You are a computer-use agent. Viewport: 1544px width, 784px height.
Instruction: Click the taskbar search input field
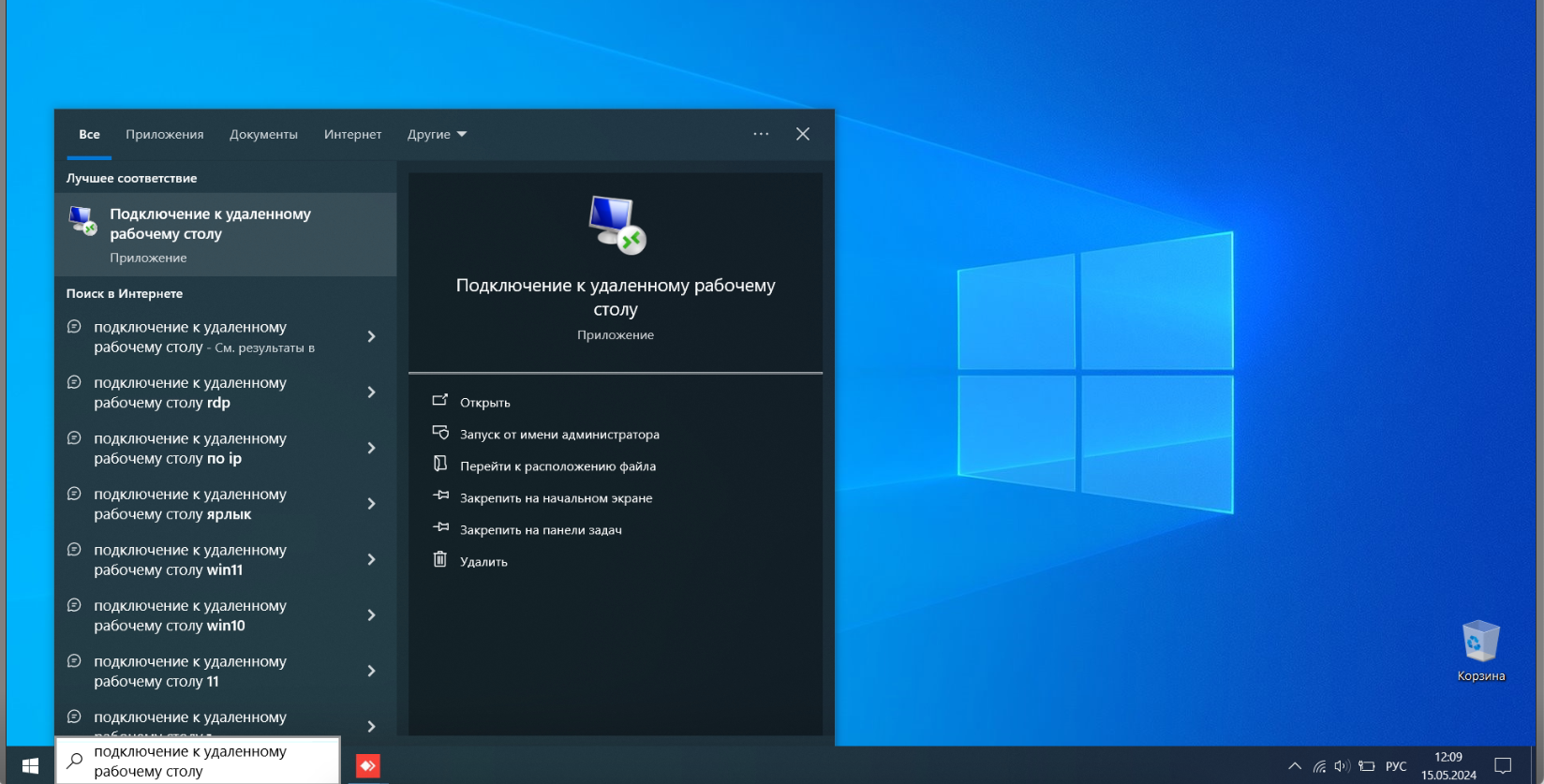pyautogui.click(x=198, y=762)
